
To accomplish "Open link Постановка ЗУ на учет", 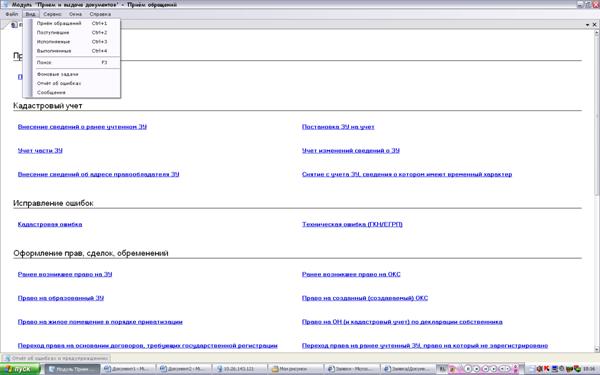I will (338, 127).
